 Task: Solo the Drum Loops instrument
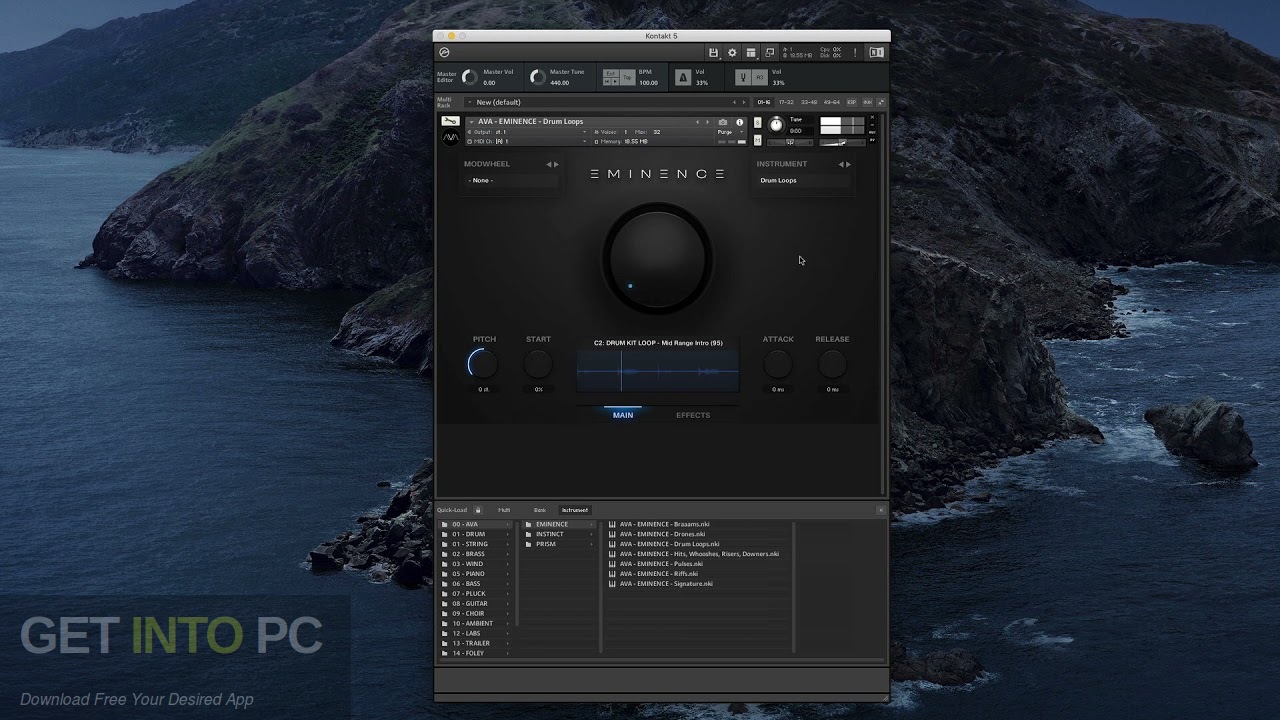click(x=758, y=122)
